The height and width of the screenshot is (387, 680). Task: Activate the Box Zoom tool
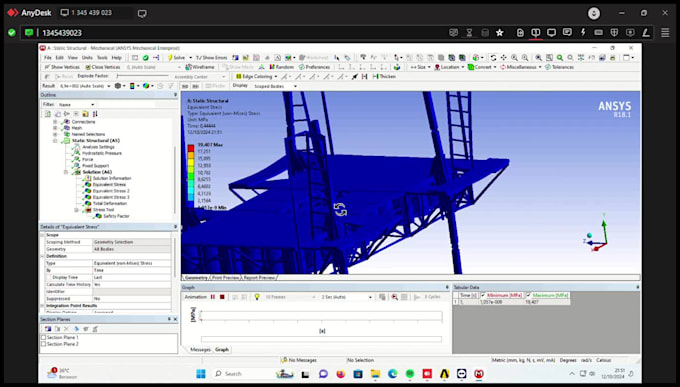point(525,58)
